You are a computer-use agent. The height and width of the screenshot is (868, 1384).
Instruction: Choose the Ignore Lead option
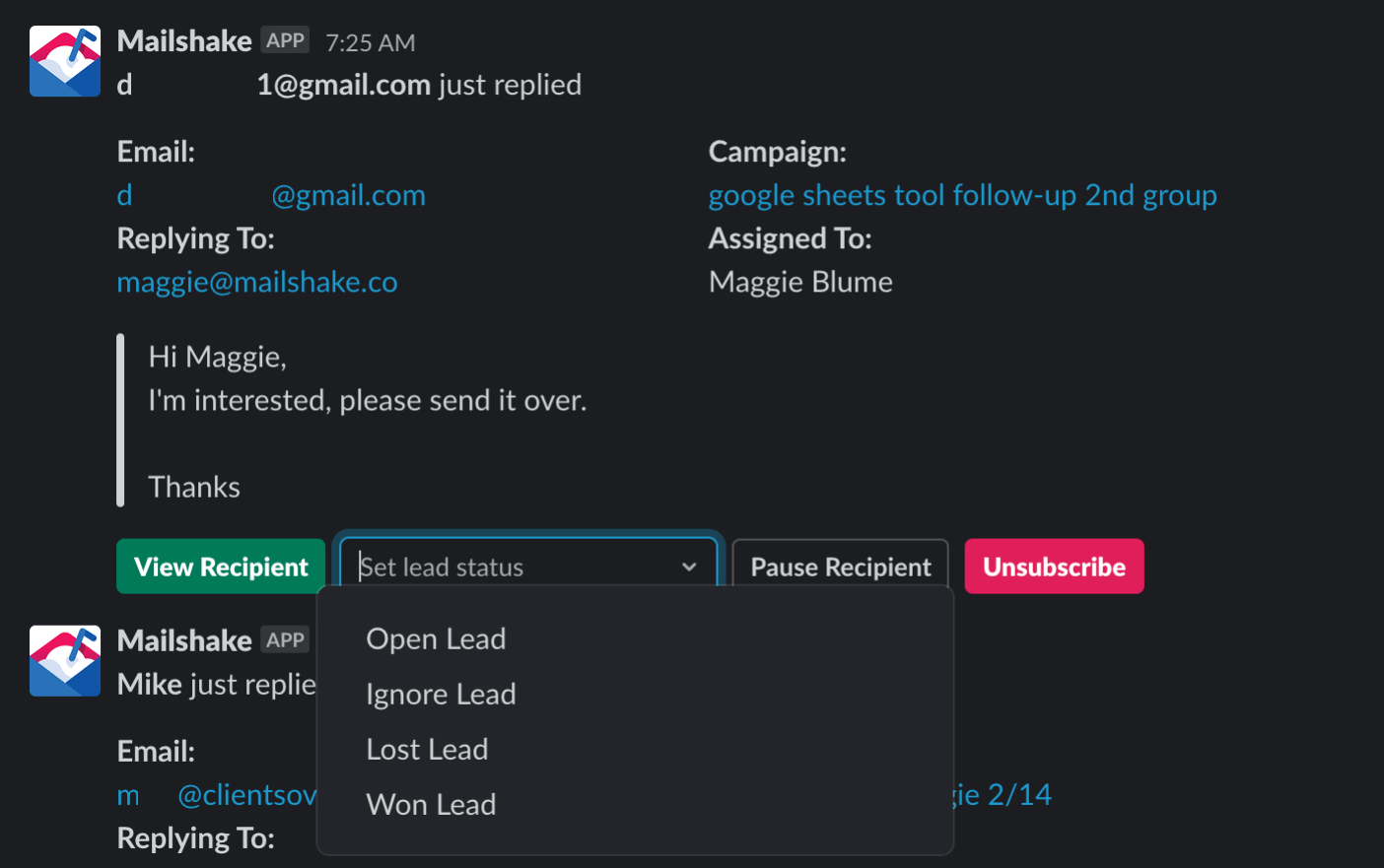pyautogui.click(x=441, y=695)
